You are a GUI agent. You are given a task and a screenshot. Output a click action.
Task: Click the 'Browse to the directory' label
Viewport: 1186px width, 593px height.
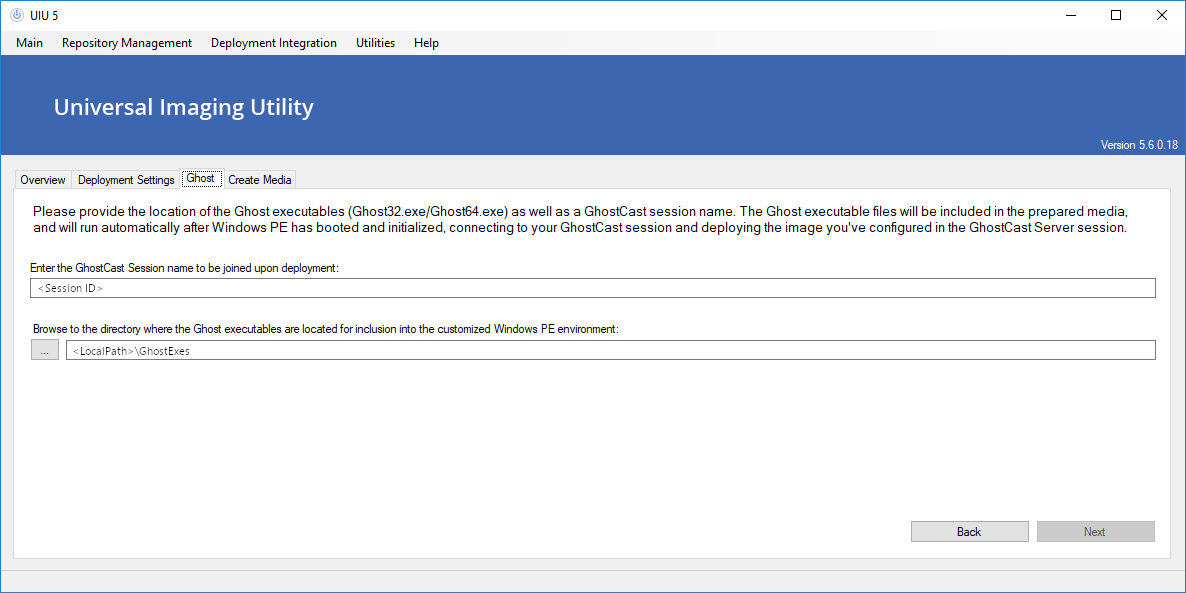pos(326,329)
